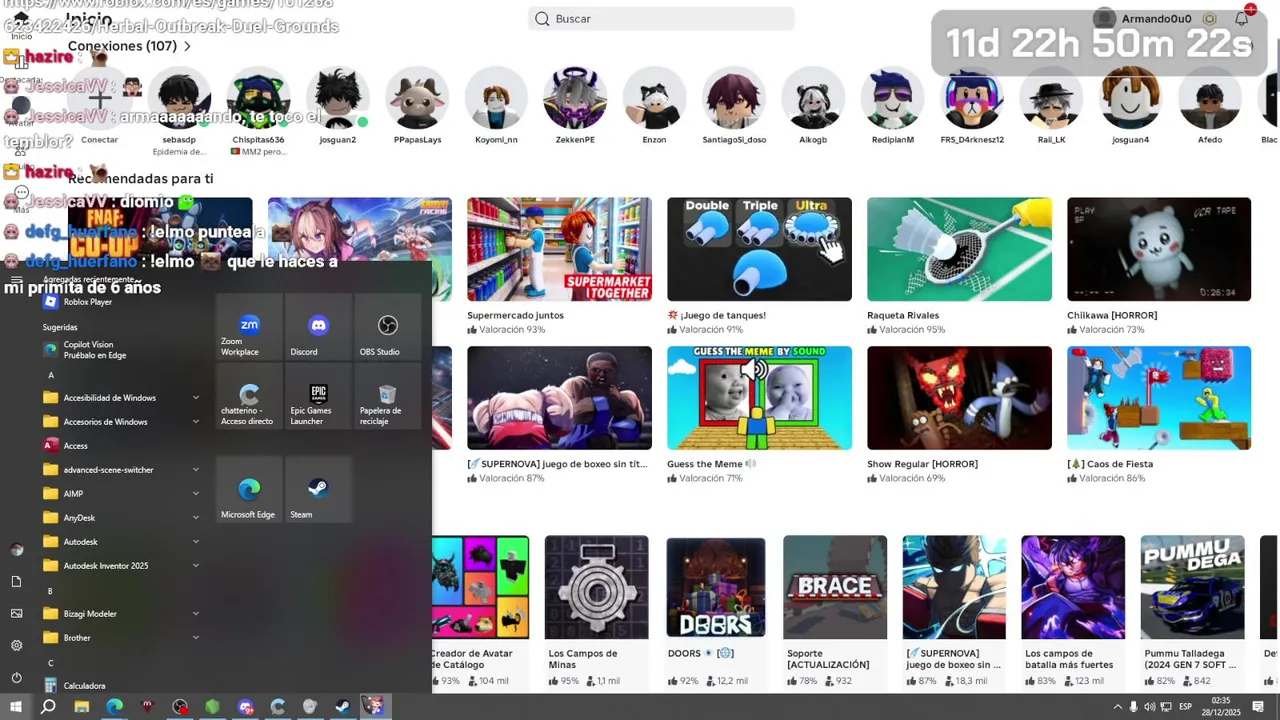
Task: Expand the Start menu hamburger button
Action: (x=16, y=280)
